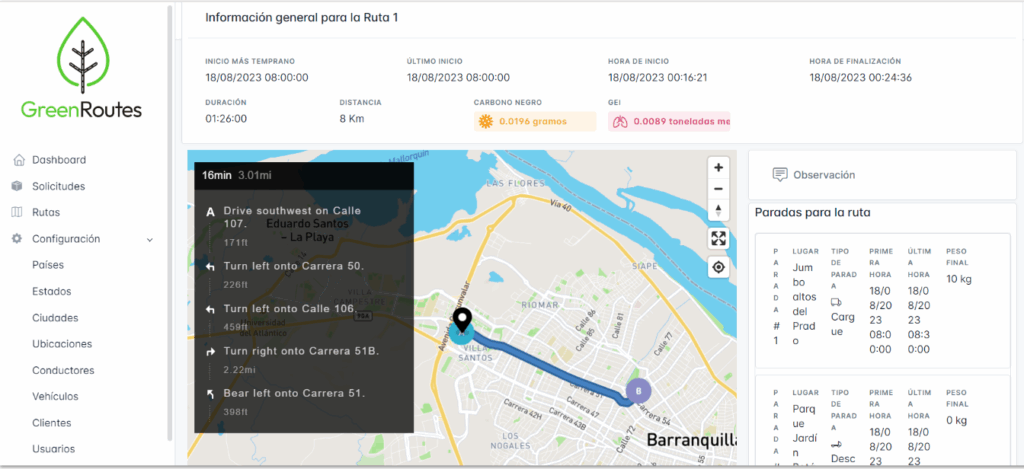This screenshot has width=1024, height=469.
Task: Locate my position on map
Action: pos(718,267)
